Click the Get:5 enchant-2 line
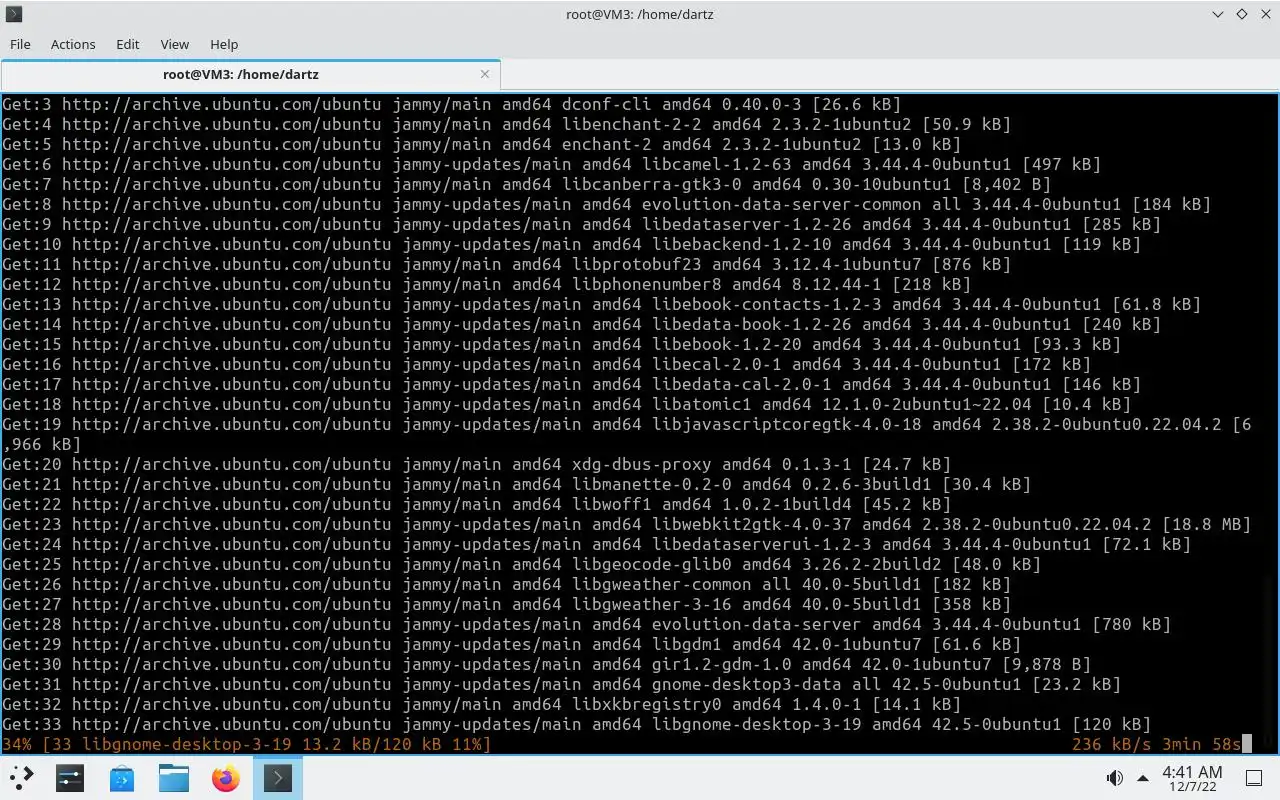1280x800 pixels. (481, 144)
